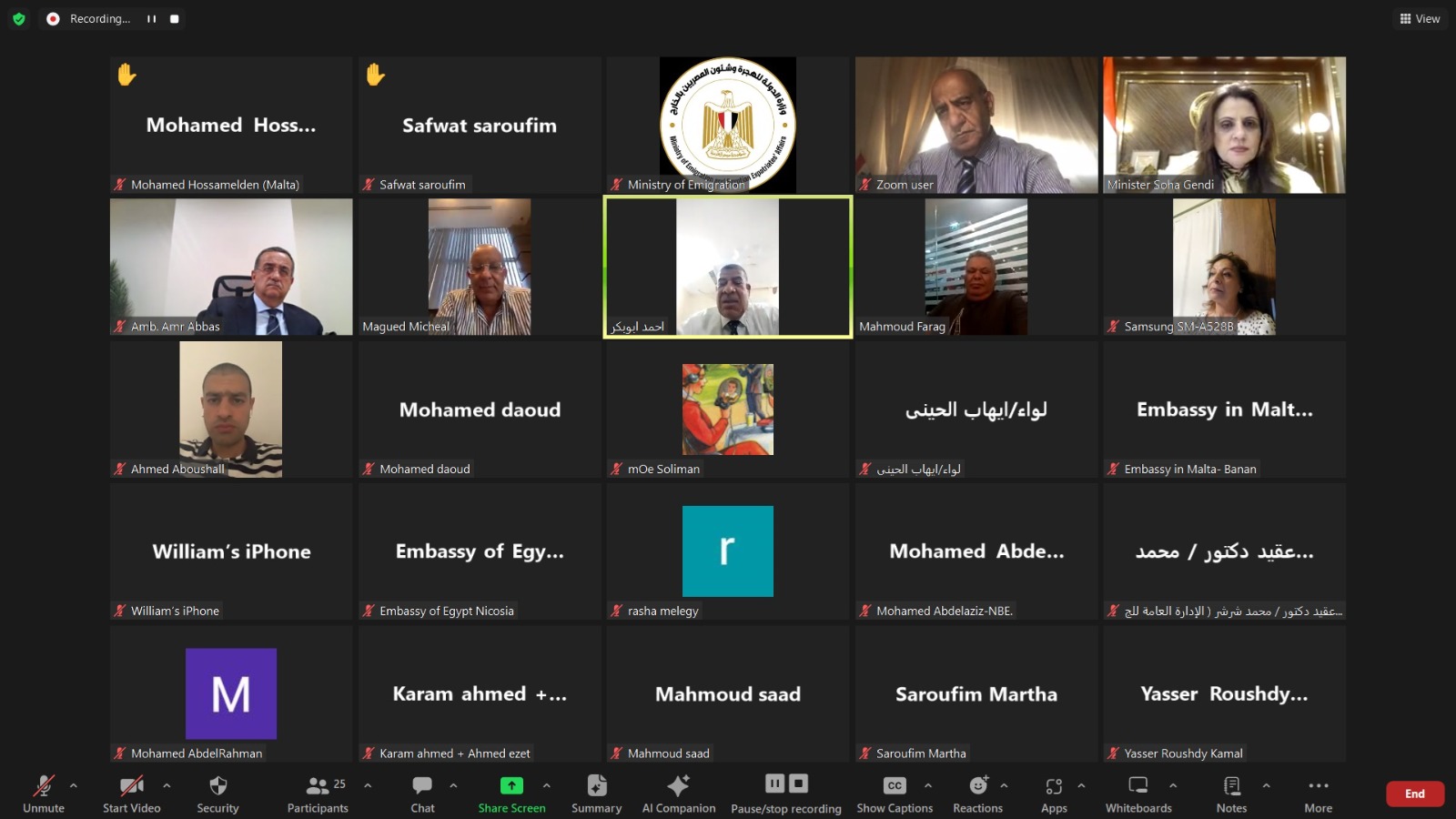This screenshot has width=1456, height=819.
Task: Open the Summary icon
Action: pos(597,785)
